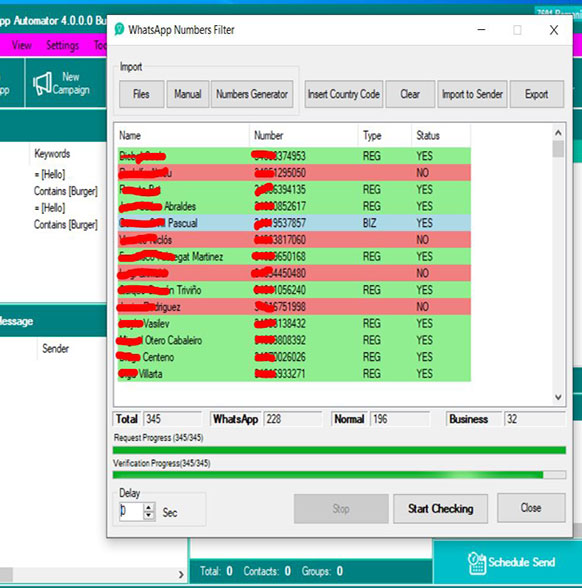This screenshot has width=582, height=588.
Task: Open the Settings menu in Automator window
Action: pyautogui.click(x=63, y=45)
